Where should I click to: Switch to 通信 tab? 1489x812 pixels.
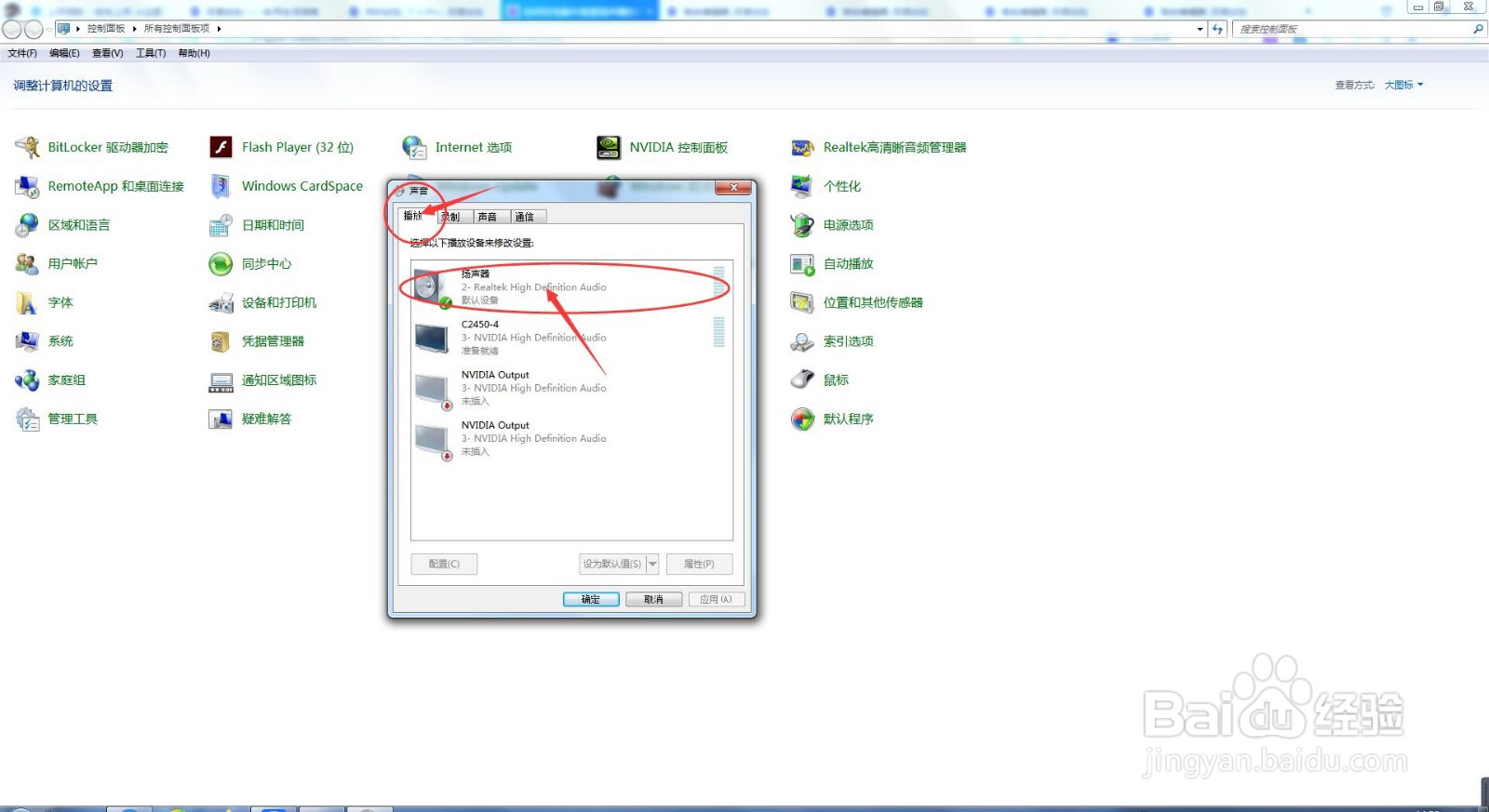[x=526, y=217]
